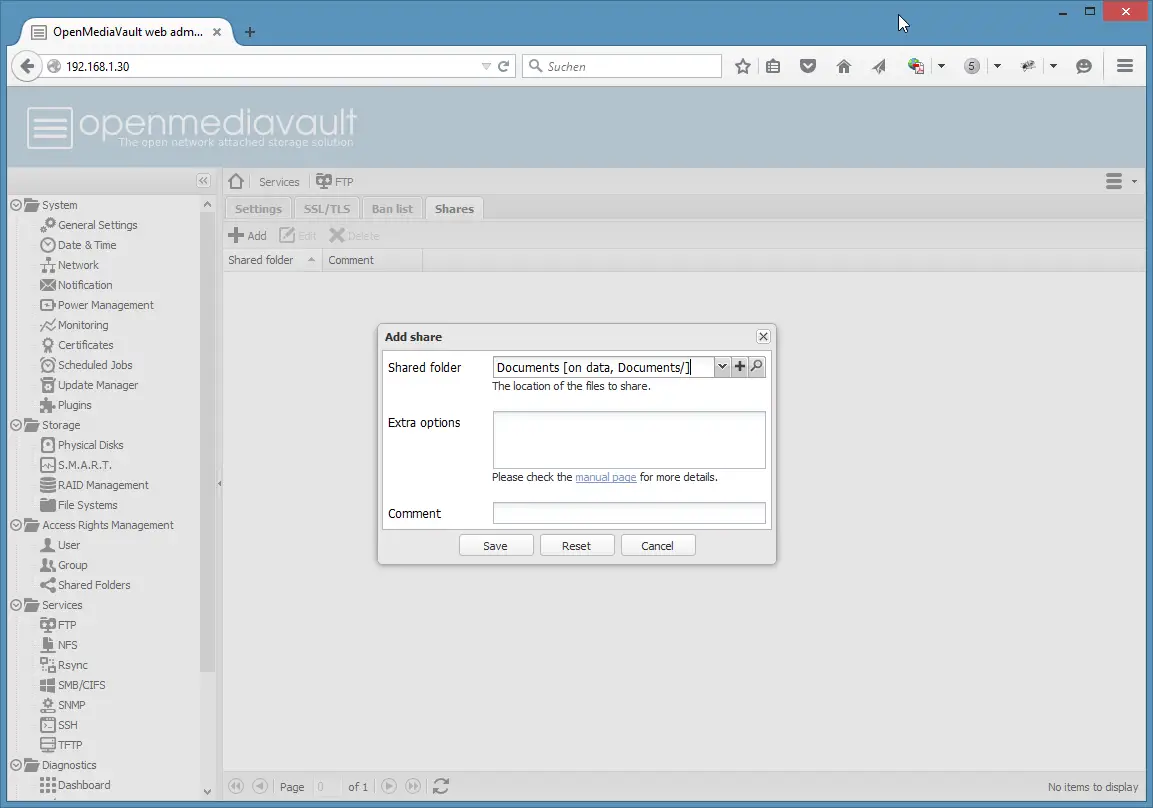Collapse the System tree node
Image resolution: width=1153 pixels, height=808 pixels.
click(x=15, y=205)
